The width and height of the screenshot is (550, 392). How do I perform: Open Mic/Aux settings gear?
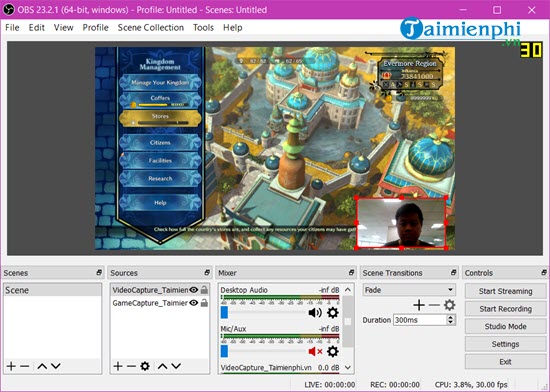coord(333,351)
